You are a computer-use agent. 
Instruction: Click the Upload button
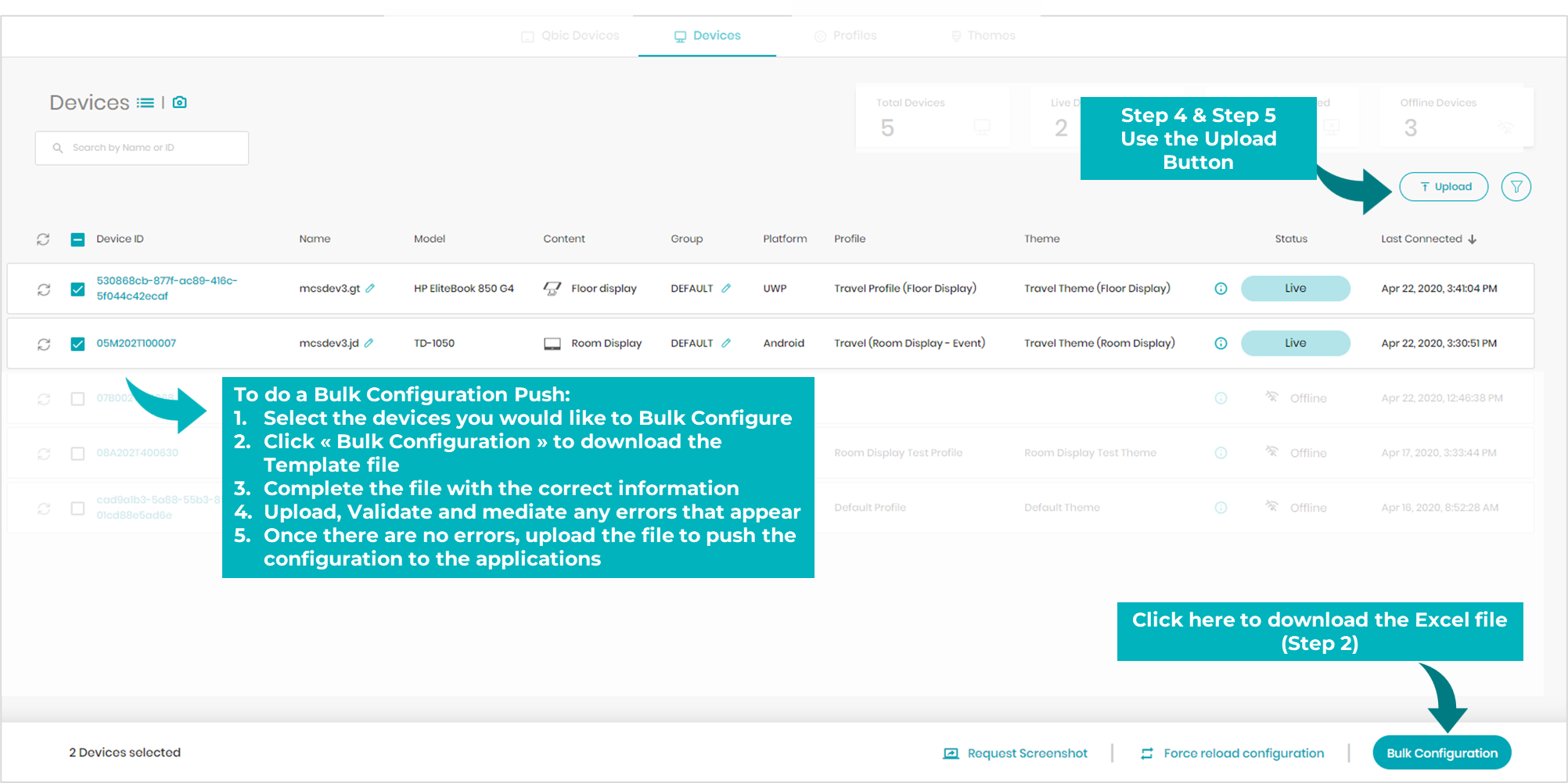coord(1444,187)
